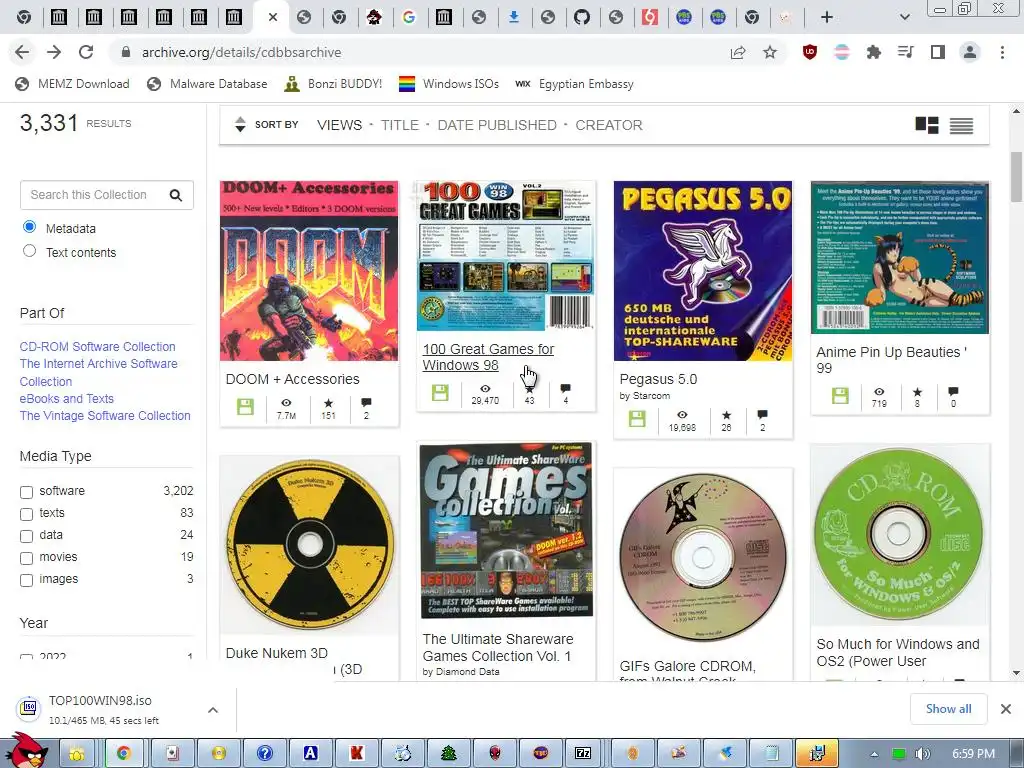Click the search magnifier in collection search

[x=176, y=195]
